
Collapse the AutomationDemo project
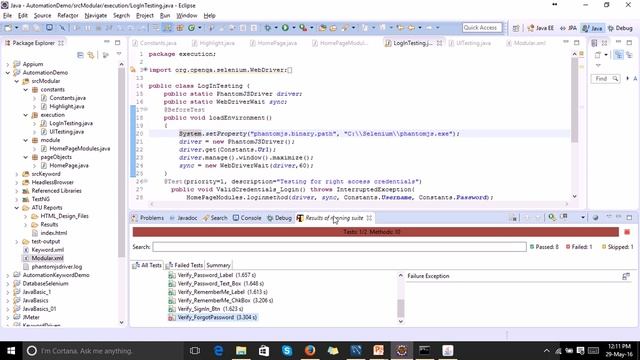[8, 73]
